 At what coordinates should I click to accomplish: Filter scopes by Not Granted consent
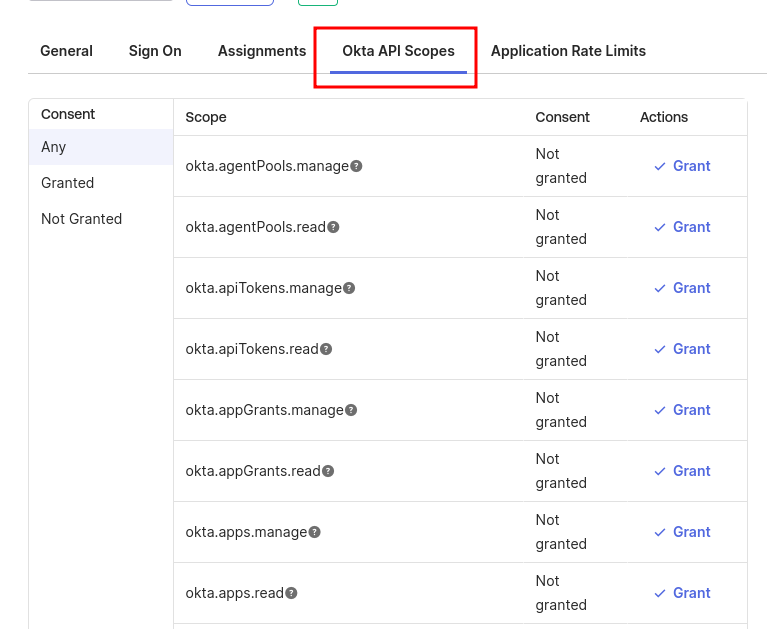[x=101, y=219]
